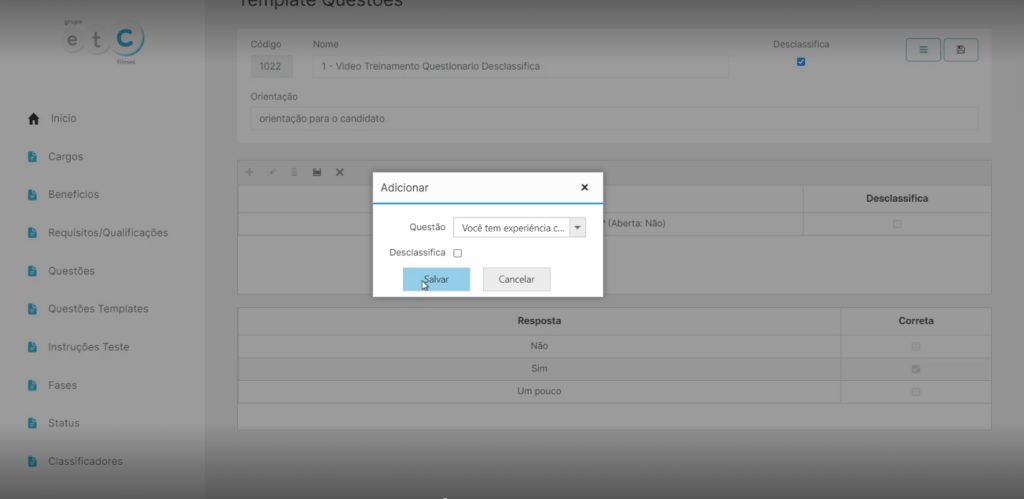Click the Fases sidebar icon
Image resolution: width=1024 pixels, height=499 pixels.
(x=33, y=385)
